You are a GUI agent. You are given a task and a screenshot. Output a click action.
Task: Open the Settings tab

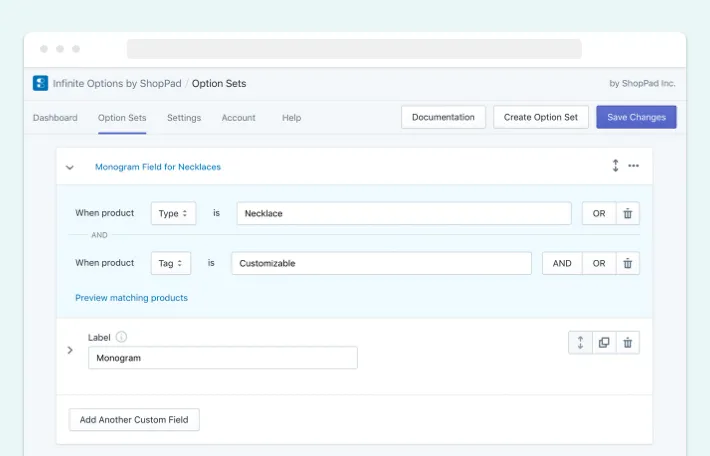[184, 118]
